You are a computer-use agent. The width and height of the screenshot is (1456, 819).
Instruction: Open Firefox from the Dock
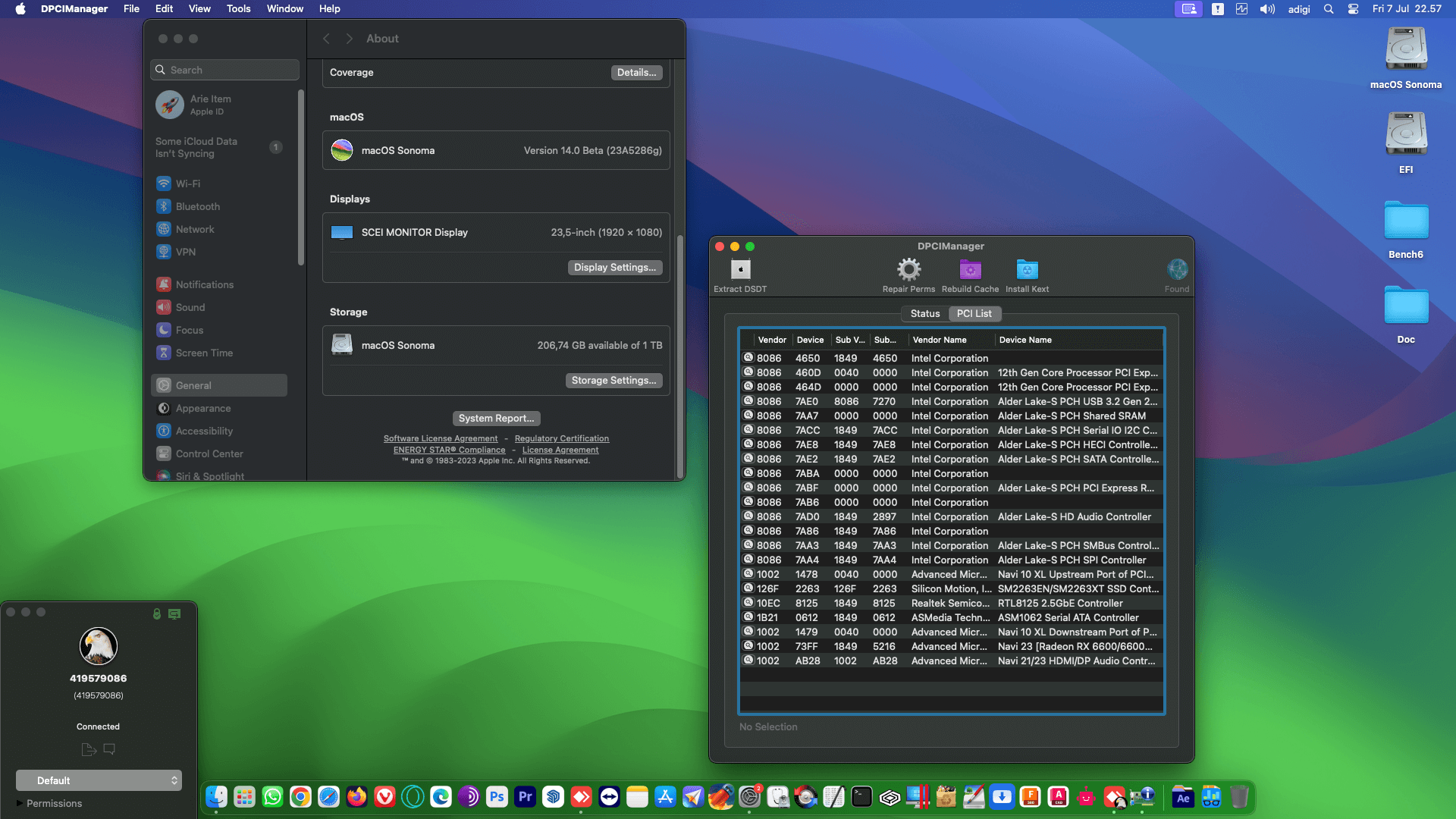pyautogui.click(x=356, y=796)
